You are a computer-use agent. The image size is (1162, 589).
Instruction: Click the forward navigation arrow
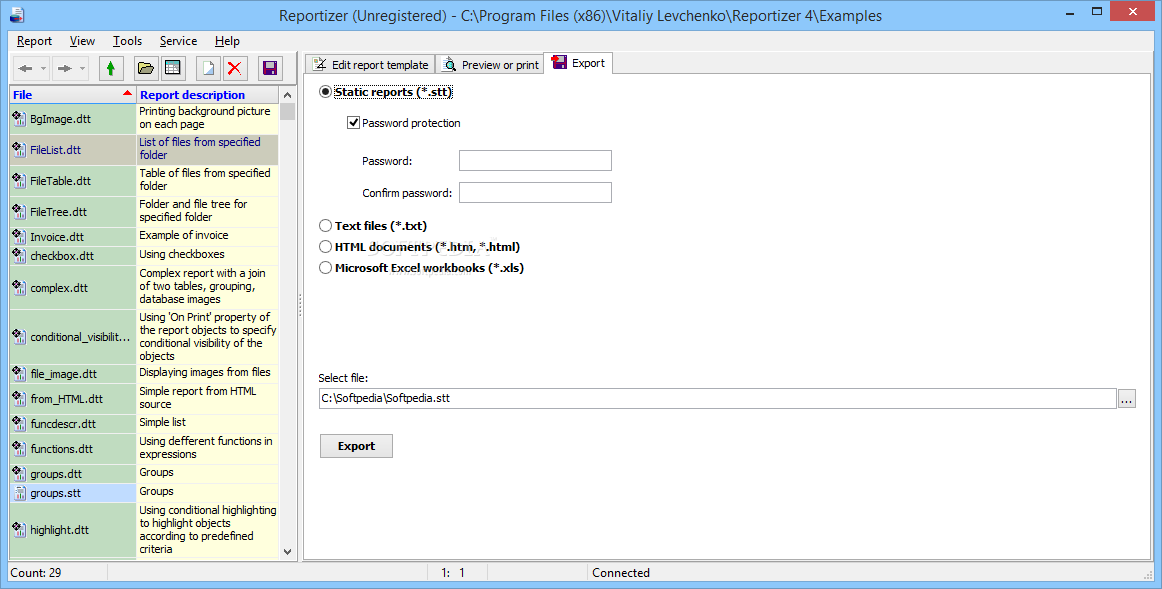[64, 69]
